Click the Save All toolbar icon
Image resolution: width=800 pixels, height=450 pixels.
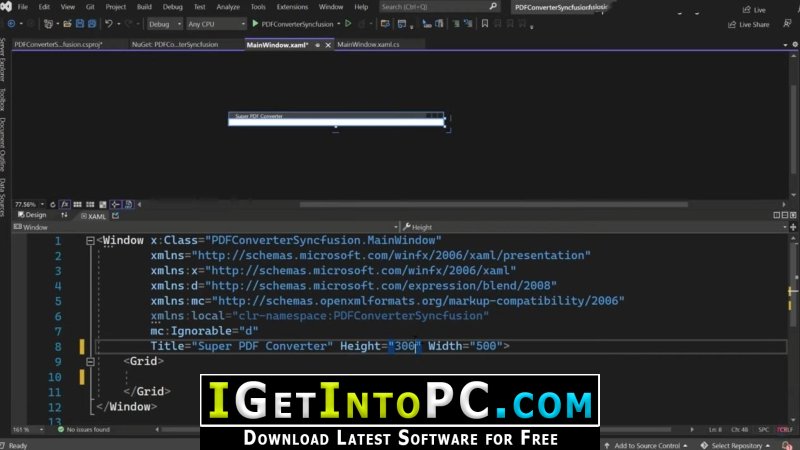(92, 24)
